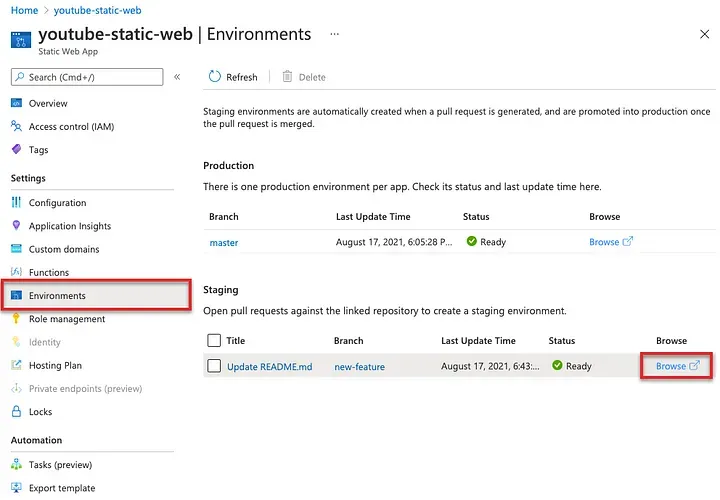The height and width of the screenshot is (500, 720).
Task: Click the magnifier icon in search box
Action: [x=20, y=77]
